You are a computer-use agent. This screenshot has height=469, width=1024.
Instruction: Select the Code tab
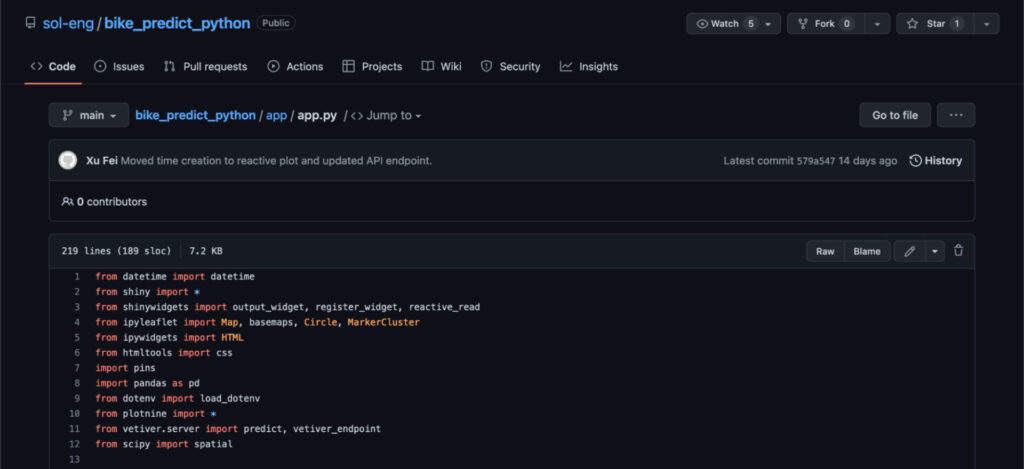point(53,66)
